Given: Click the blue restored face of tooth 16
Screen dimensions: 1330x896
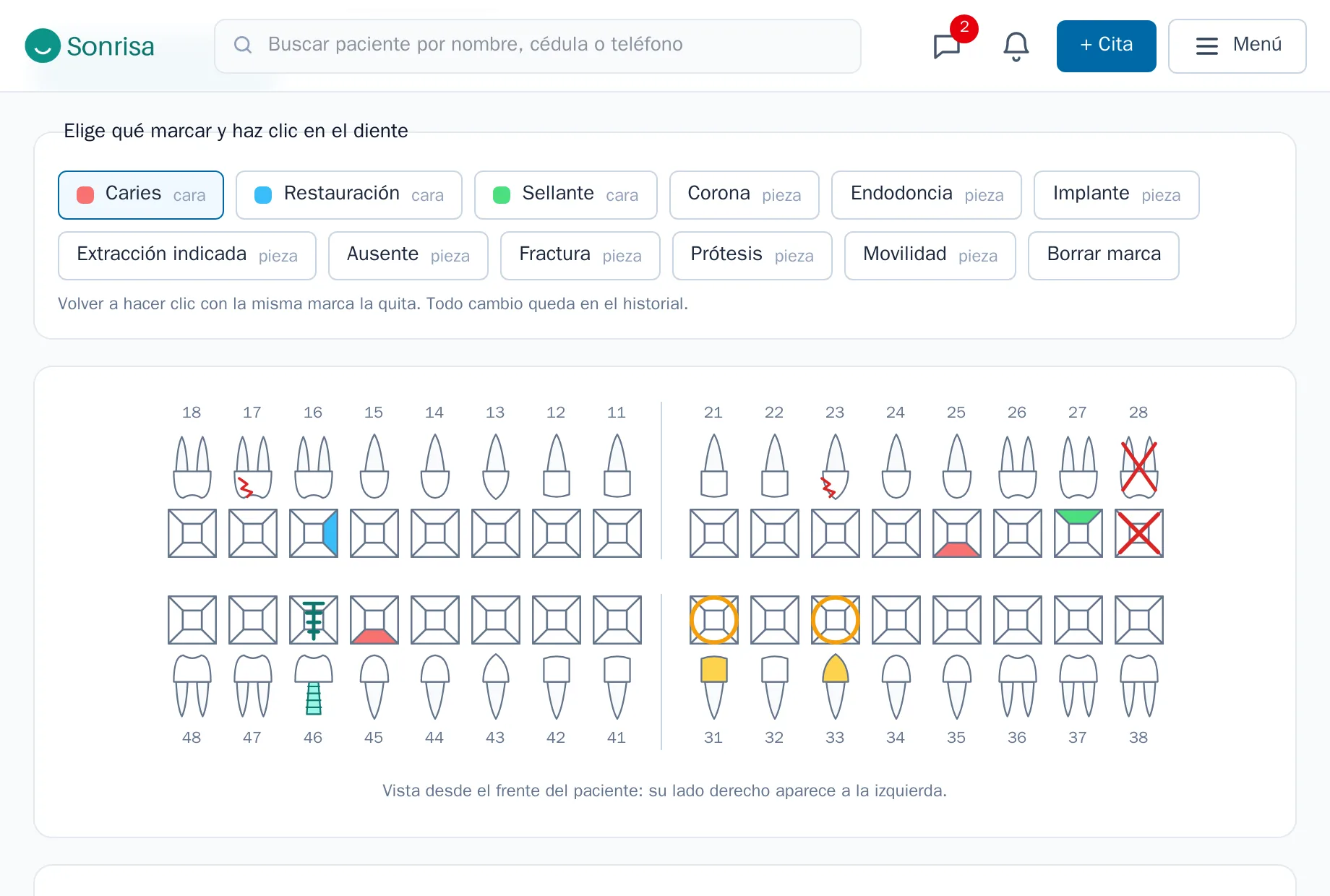Looking at the screenshot, I should pyautogui.click(x=331, y=533).
